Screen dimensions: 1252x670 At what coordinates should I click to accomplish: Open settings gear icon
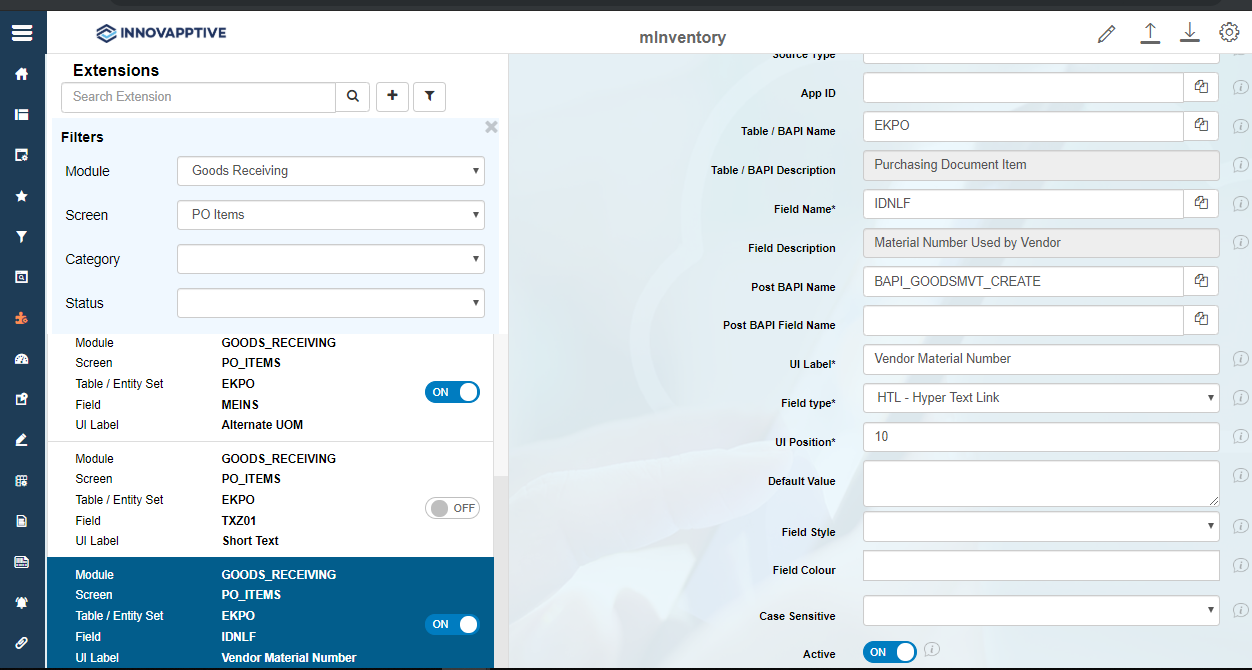(x=1229, y=33)
